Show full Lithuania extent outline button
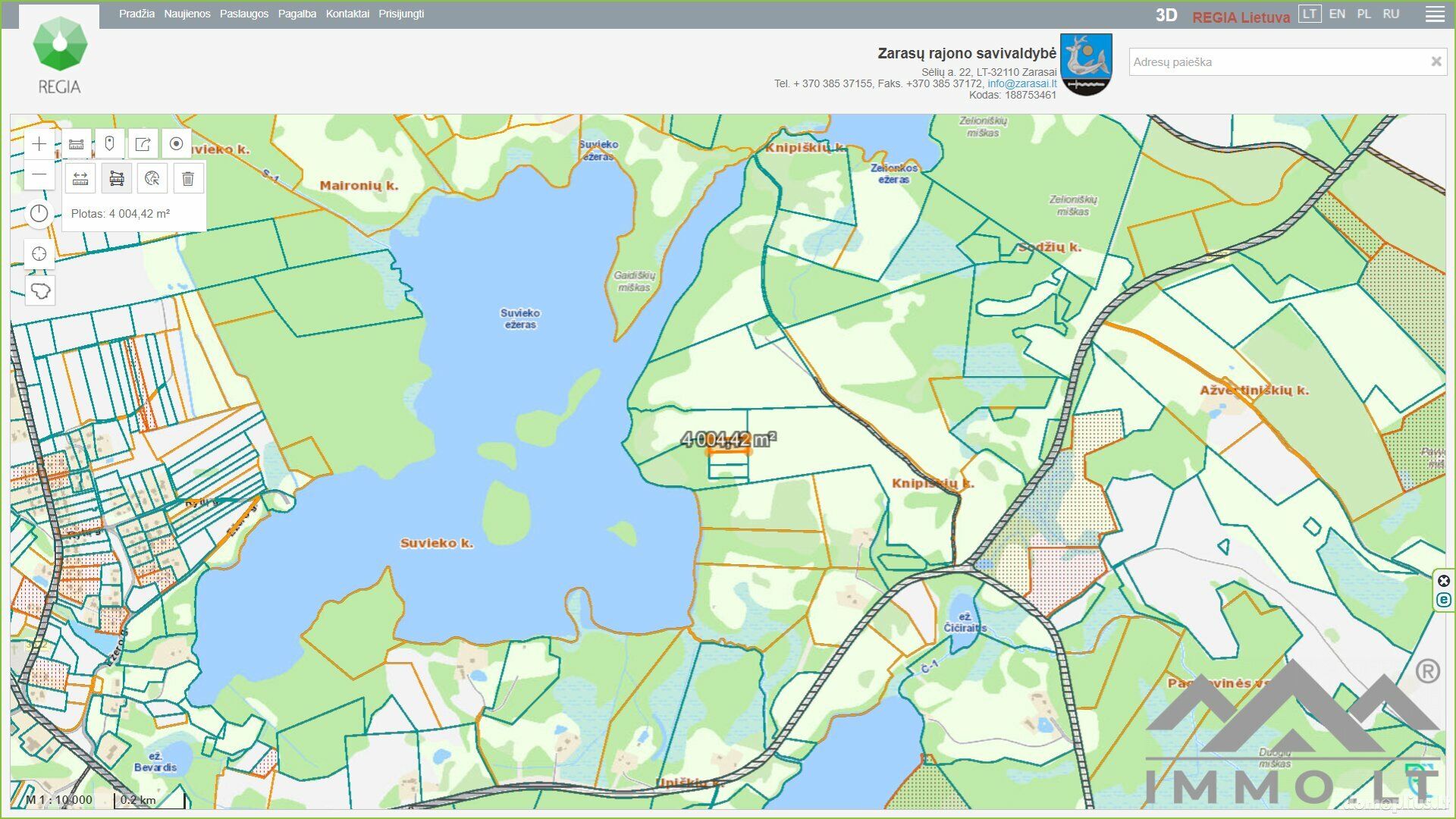1456x819 pixels. click(39, 290)
